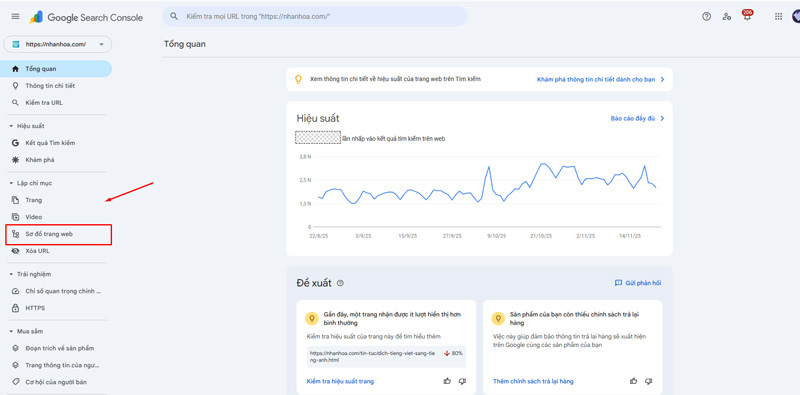Click Gửi phản hồi link
This screenshot has height=395, width=800.
(x=638, y=283)
